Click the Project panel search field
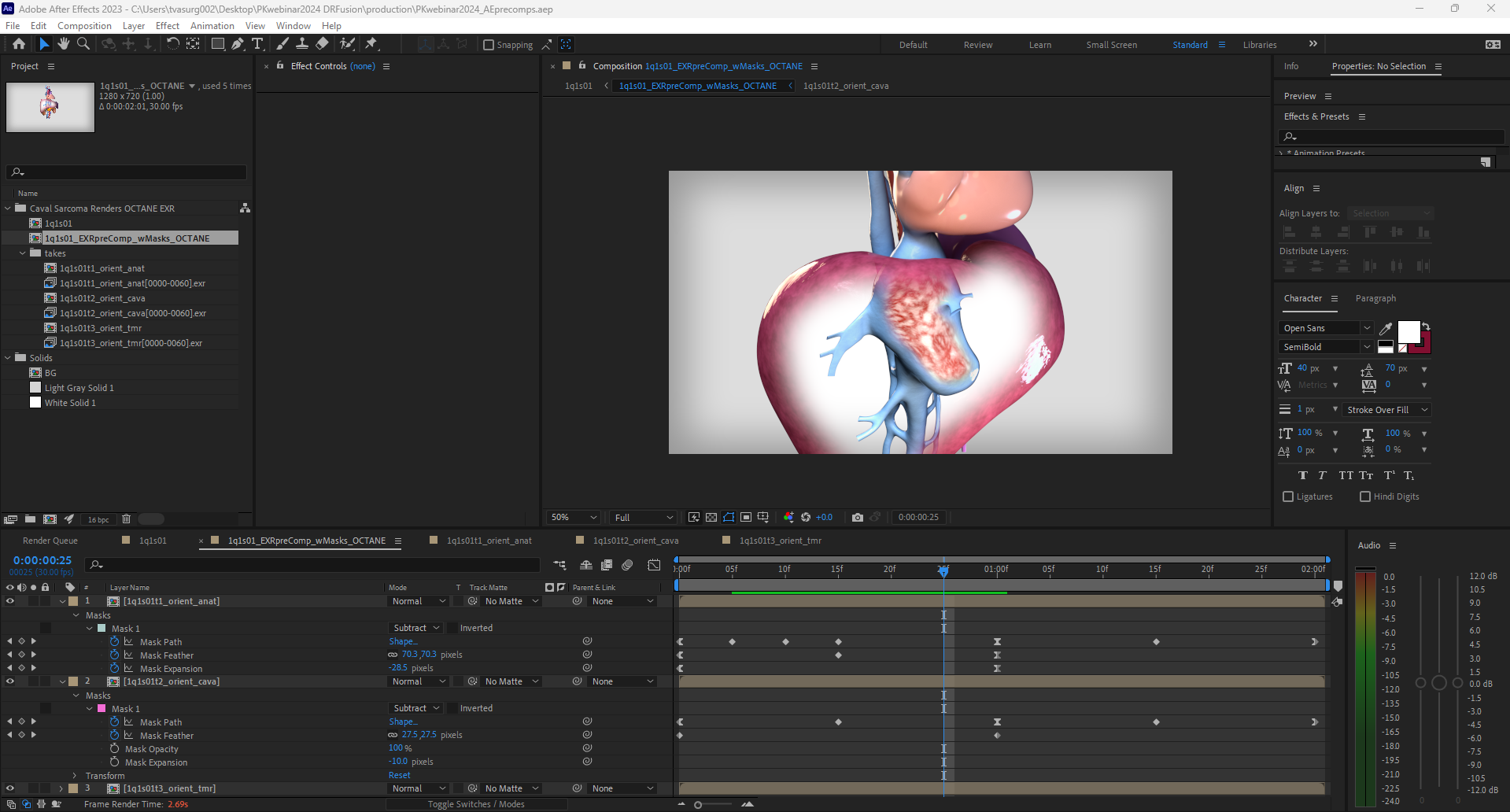 tap(127, 172)
